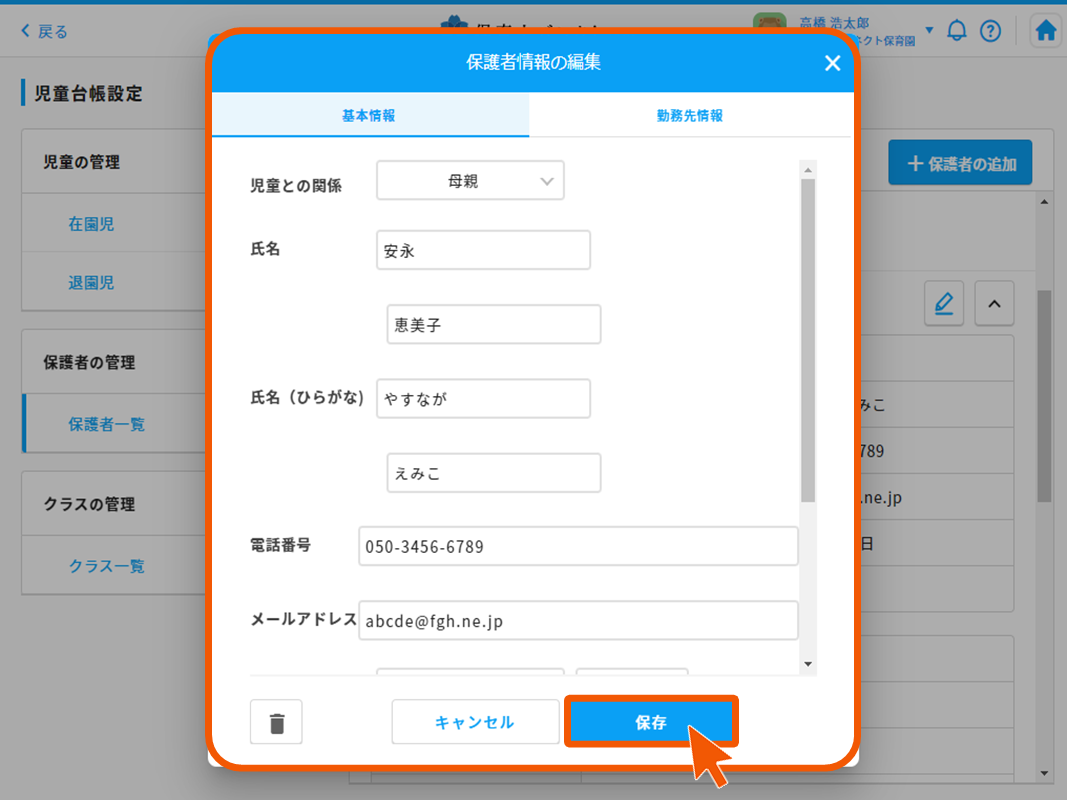The image size is (1067, 800).
Task: Go to home via house icon
Action: 1046,31
